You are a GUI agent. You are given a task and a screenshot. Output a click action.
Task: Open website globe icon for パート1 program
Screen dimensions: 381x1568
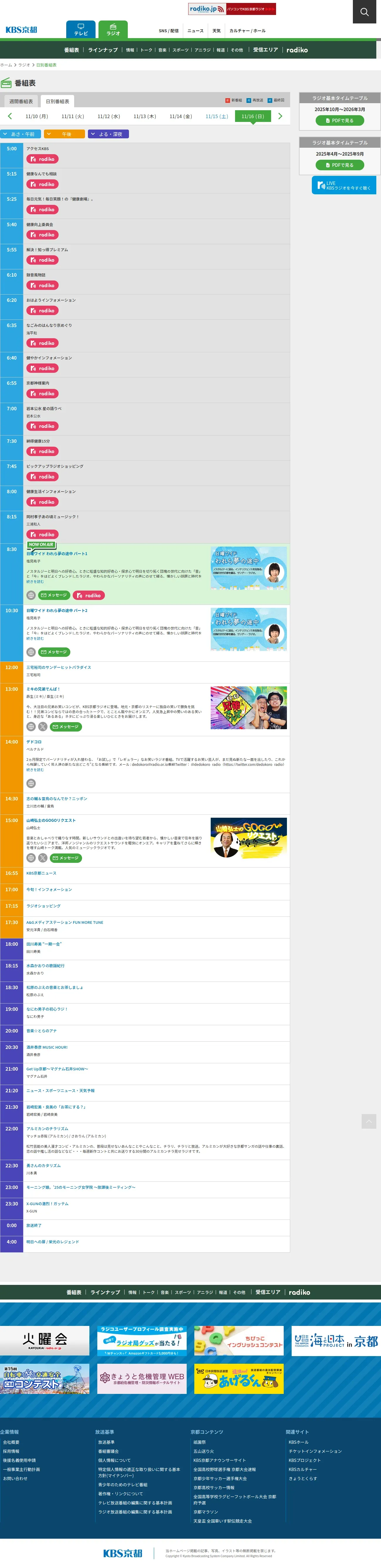coord(31,595)
